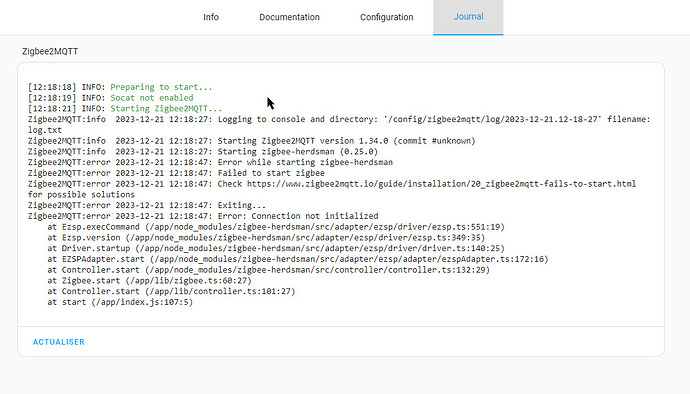Image resolution: width=690 pixels, height=394 pixels.
Task: Click 'at Controller.start' controller.ts:101:27 line
Action: click(171, 291)
